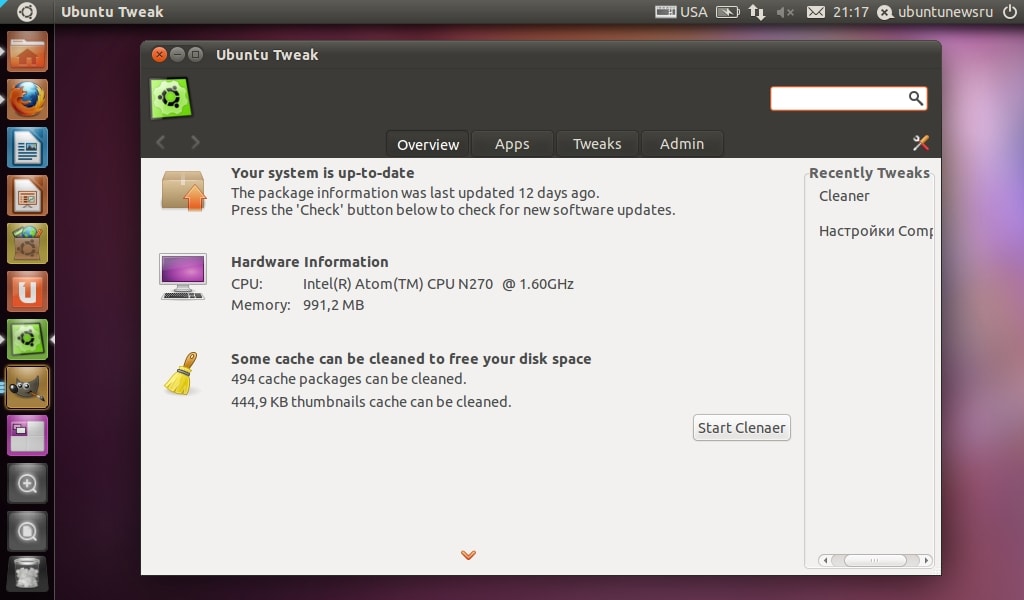Open preferences via wrench screwdriver icon
This screenshot has height=600, width=1024.
click(921, 143)
